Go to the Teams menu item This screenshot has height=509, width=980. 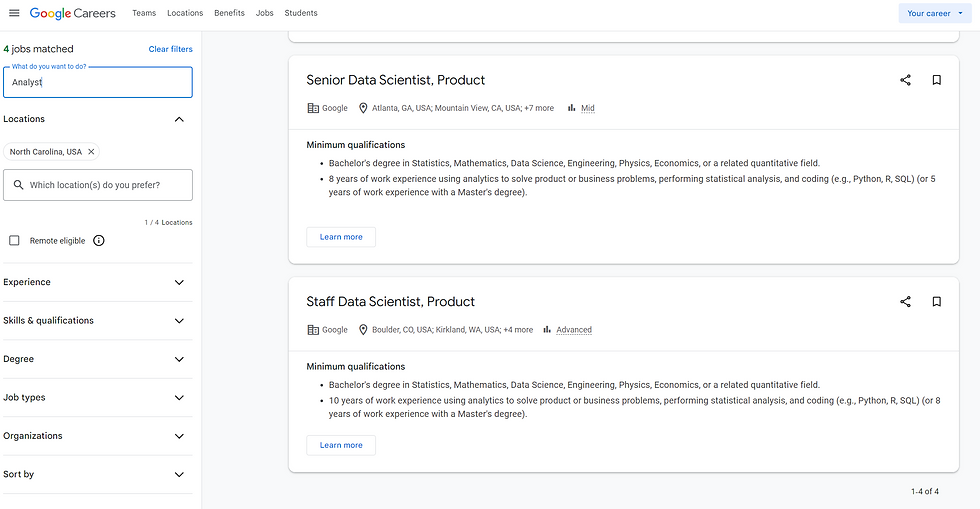(144, 13)
